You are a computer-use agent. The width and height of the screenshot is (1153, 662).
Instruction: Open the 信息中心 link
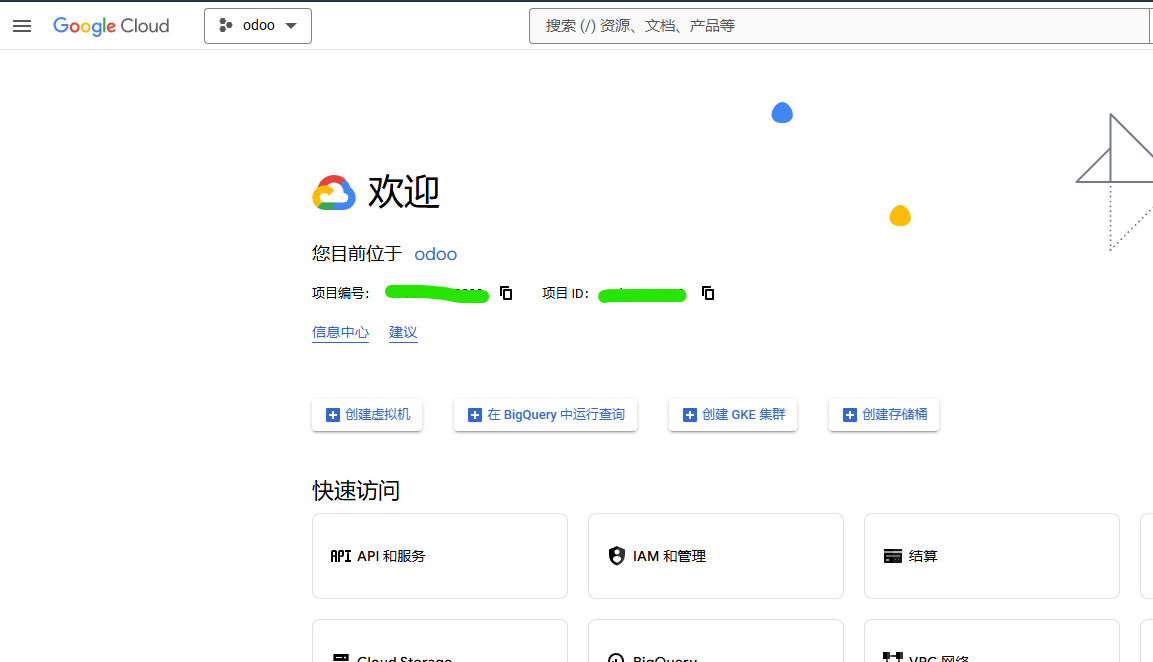click(x=340, y=332)
